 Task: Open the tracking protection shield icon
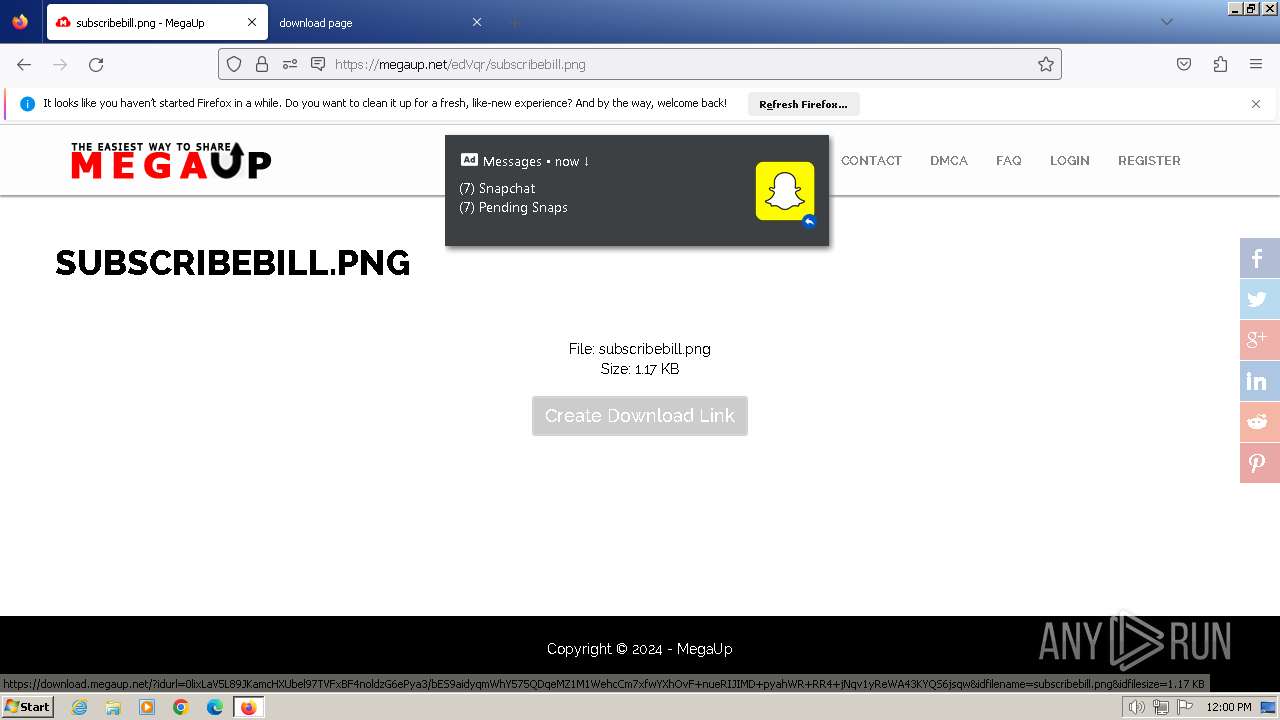pyautogui.click(x=234, y=64)
